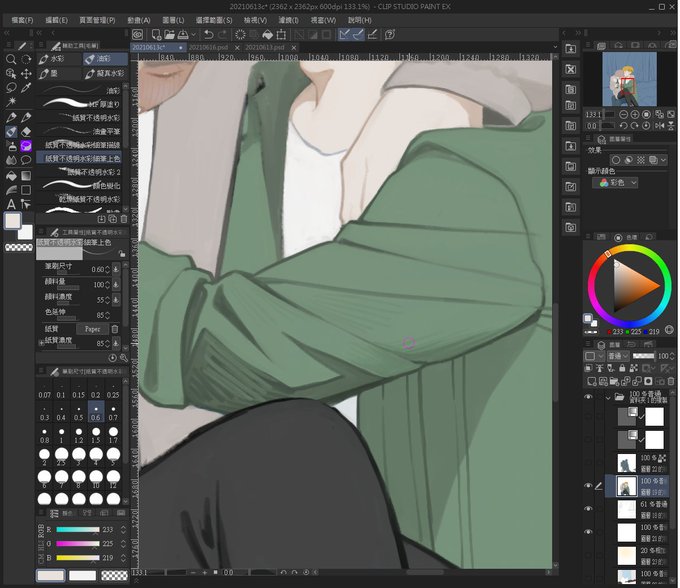Click the Navigator zoom out button
680x588 pixels.
[624, 114]
